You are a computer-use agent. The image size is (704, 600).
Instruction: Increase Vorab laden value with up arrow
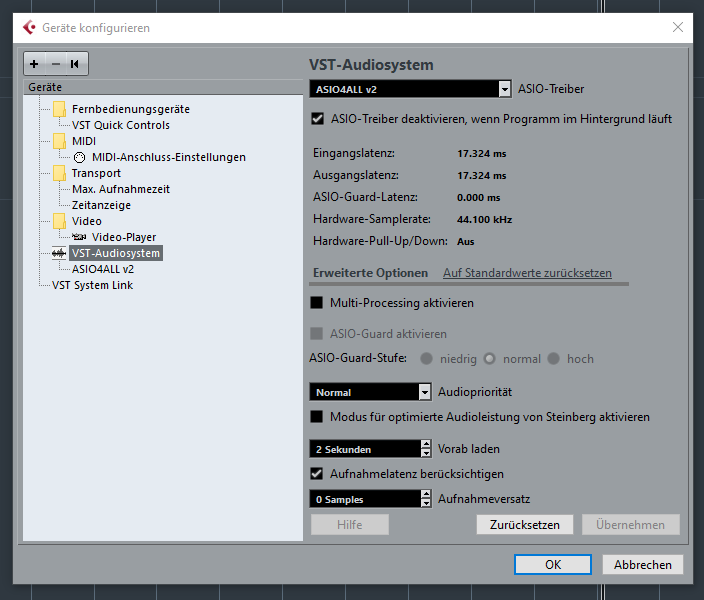[426, 445]
